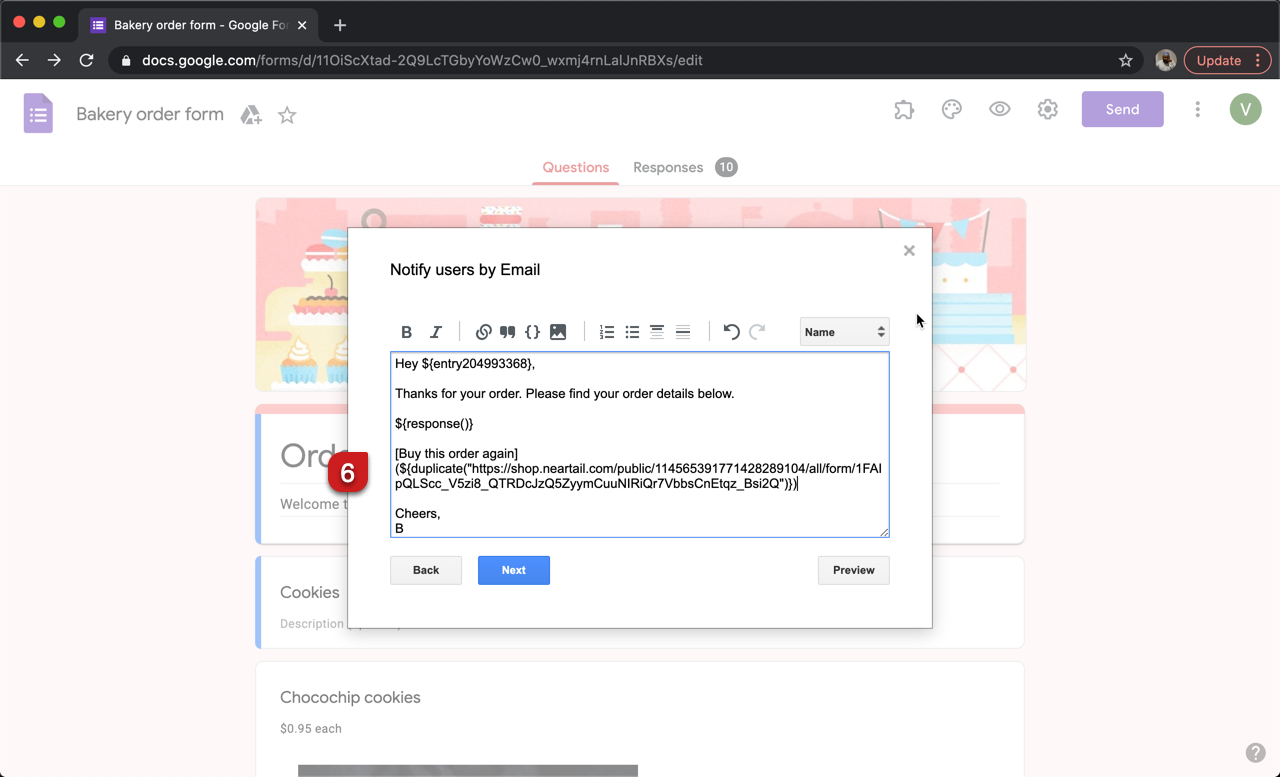This screenshot has height=777, width=1280.
Task: Switch to the Responses tab
Action: (668, 167)
